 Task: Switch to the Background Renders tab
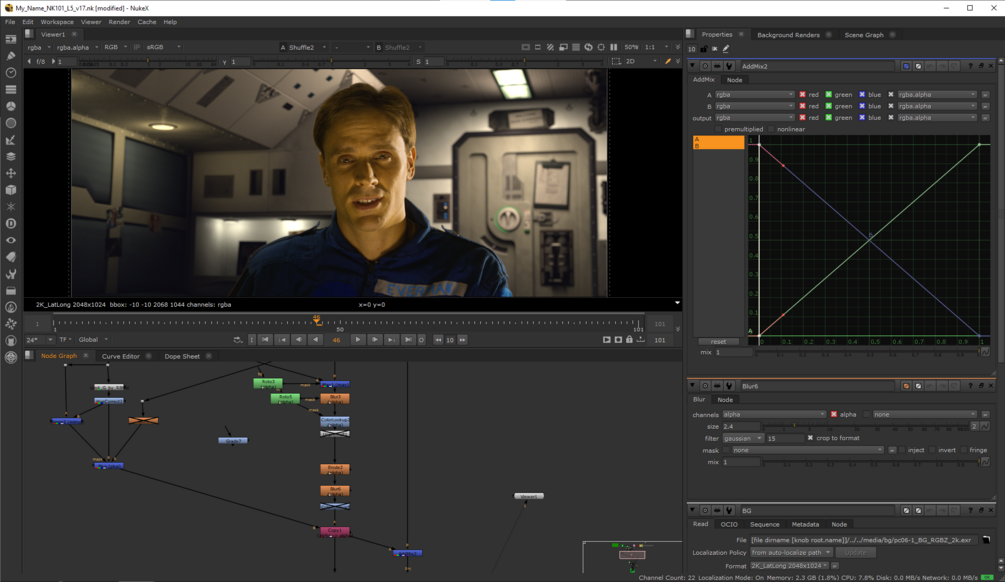(788, 35)
